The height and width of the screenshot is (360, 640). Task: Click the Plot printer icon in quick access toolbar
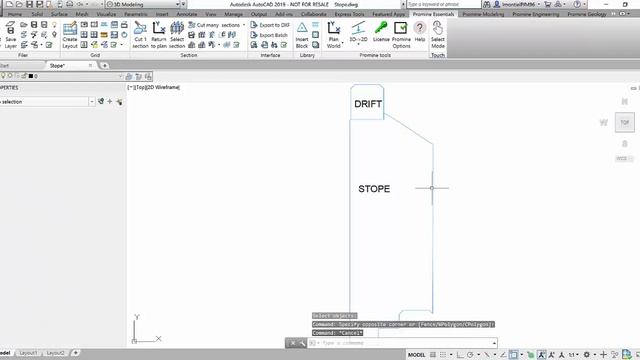tap(69, 4)
